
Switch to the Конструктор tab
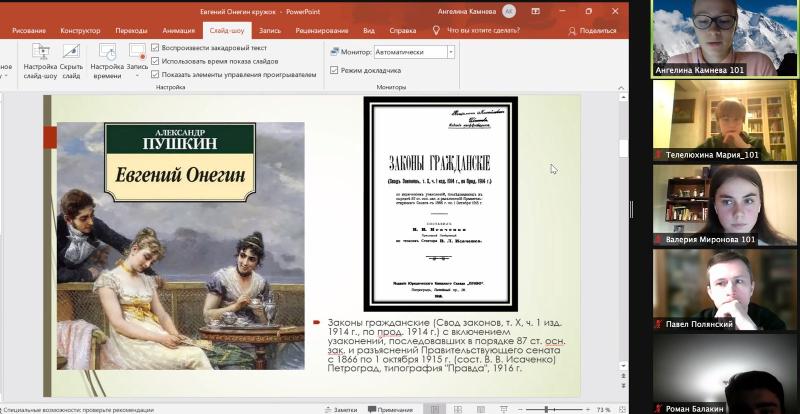pyautogui.click(x=80, y=31)
